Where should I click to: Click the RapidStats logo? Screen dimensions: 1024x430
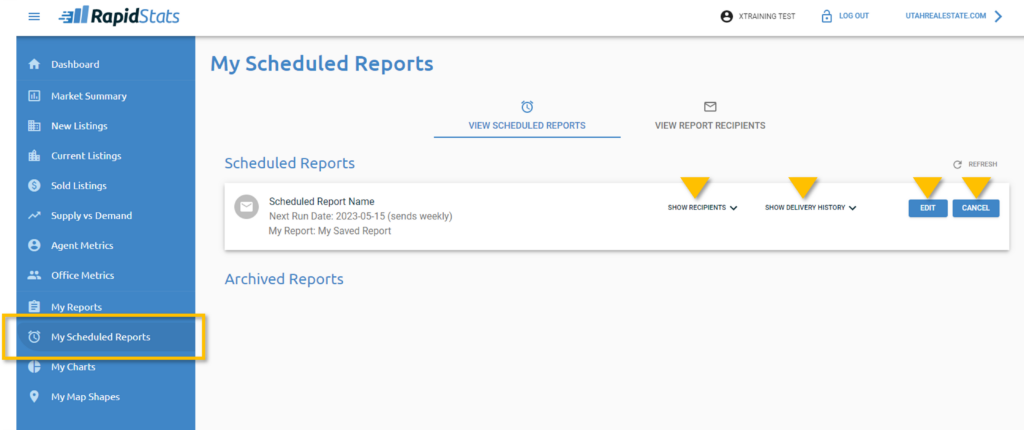pos(118,16)
